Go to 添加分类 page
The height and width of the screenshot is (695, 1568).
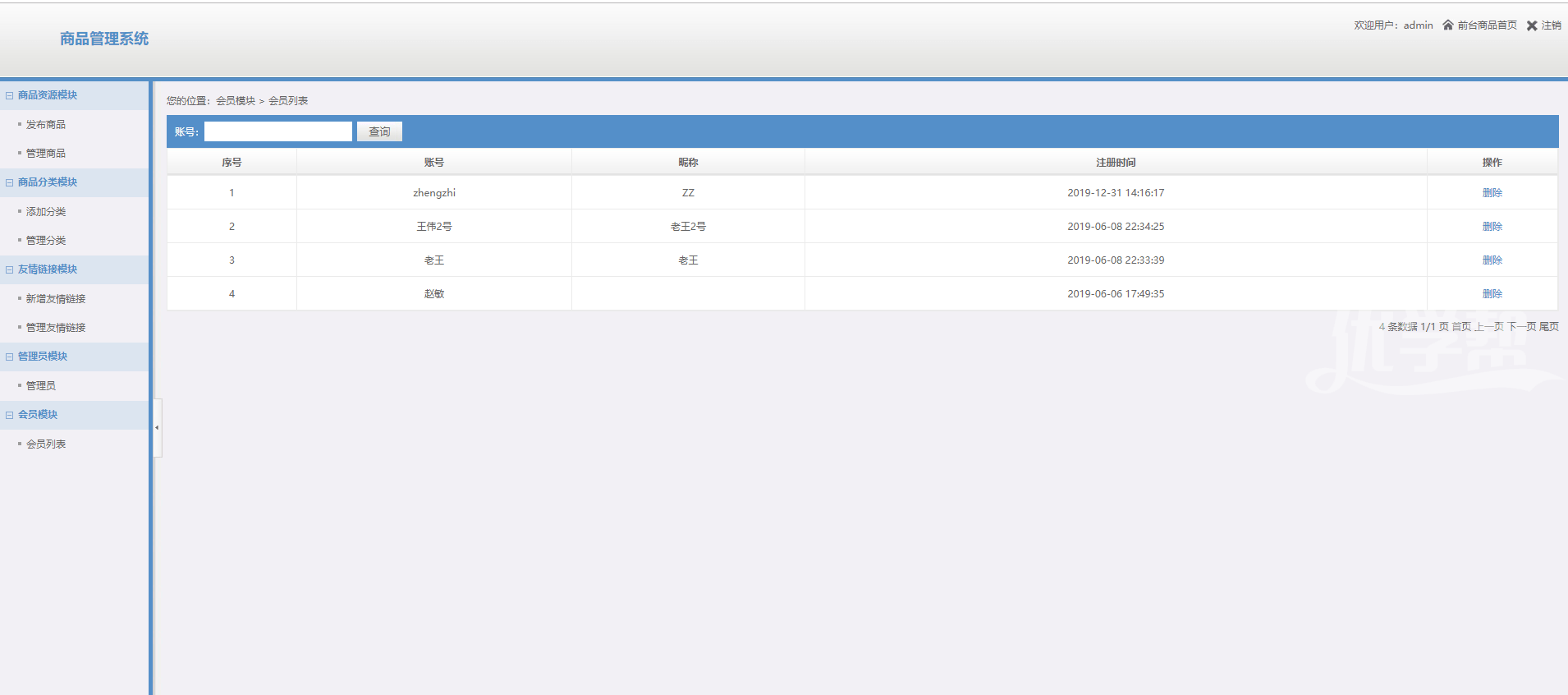(x=46, y=212)
